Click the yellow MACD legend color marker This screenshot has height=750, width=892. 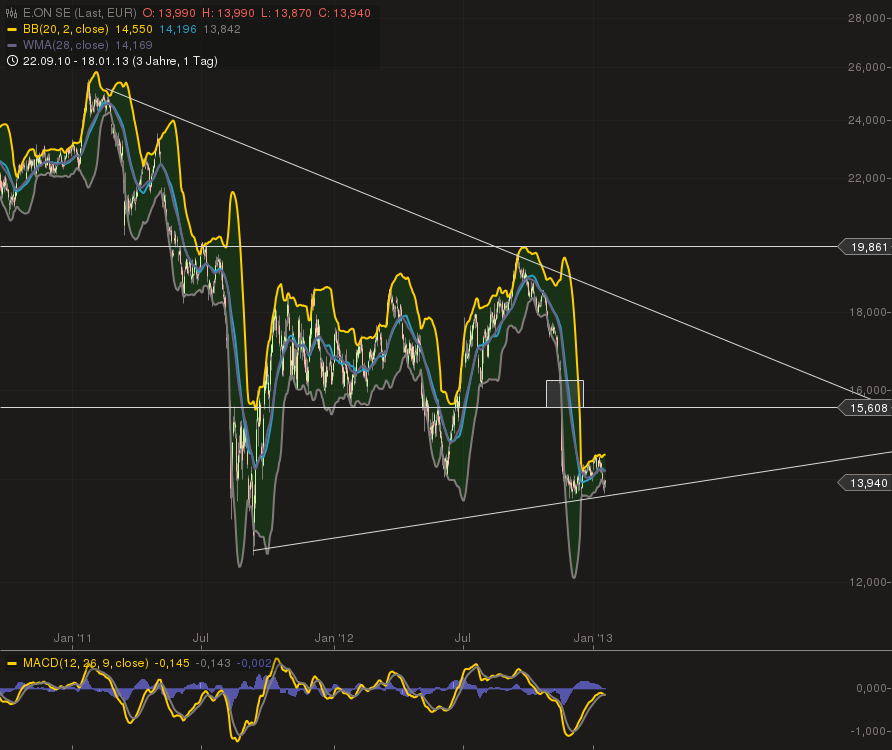[11, 663]
